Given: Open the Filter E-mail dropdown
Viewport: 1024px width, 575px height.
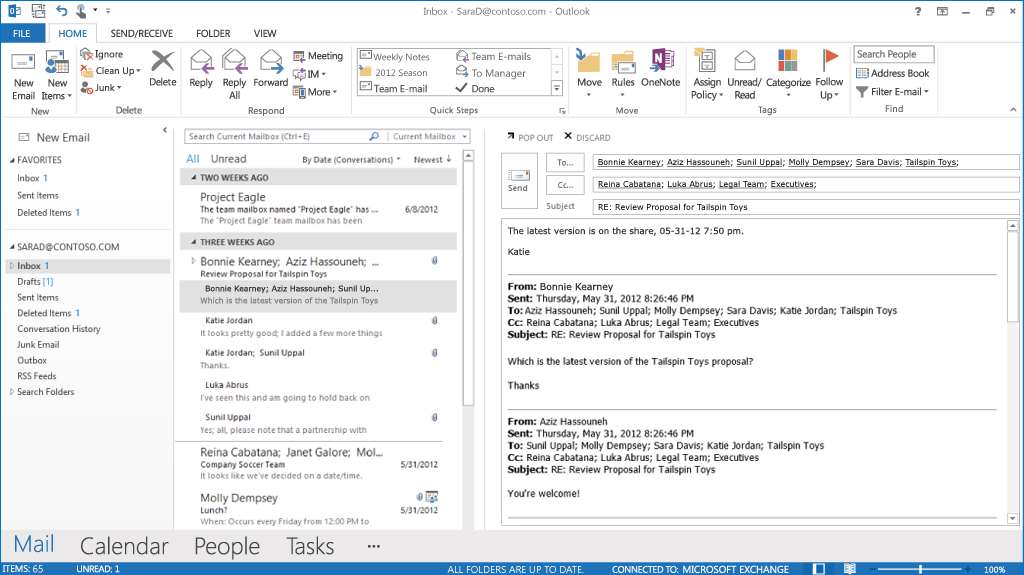Looking at the screenshot, I should (892, 91).
